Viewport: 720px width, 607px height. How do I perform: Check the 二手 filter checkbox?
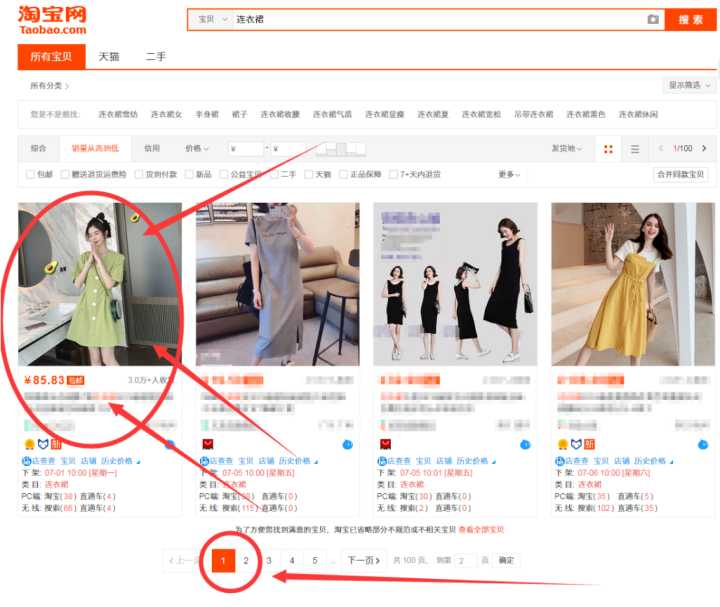click(x=274, y=174)
